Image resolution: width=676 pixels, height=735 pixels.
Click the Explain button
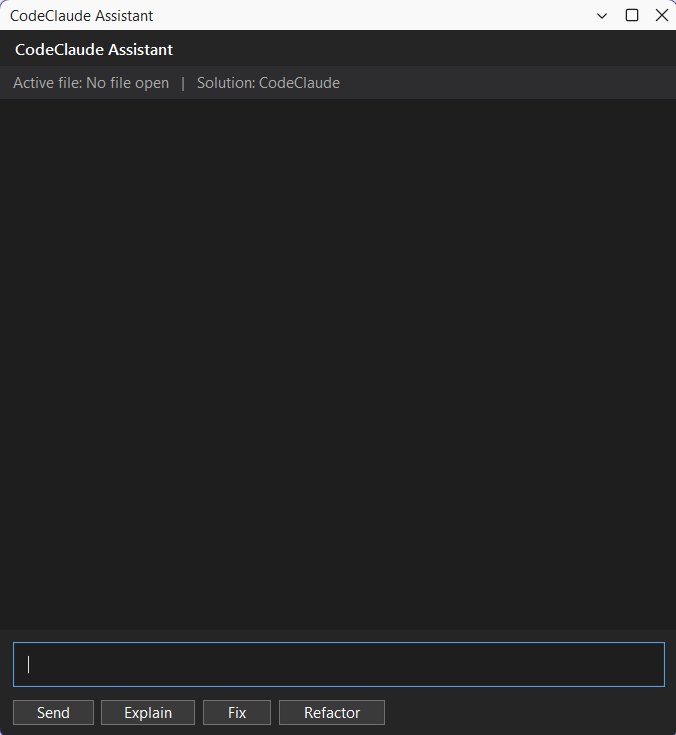point(148,713)
